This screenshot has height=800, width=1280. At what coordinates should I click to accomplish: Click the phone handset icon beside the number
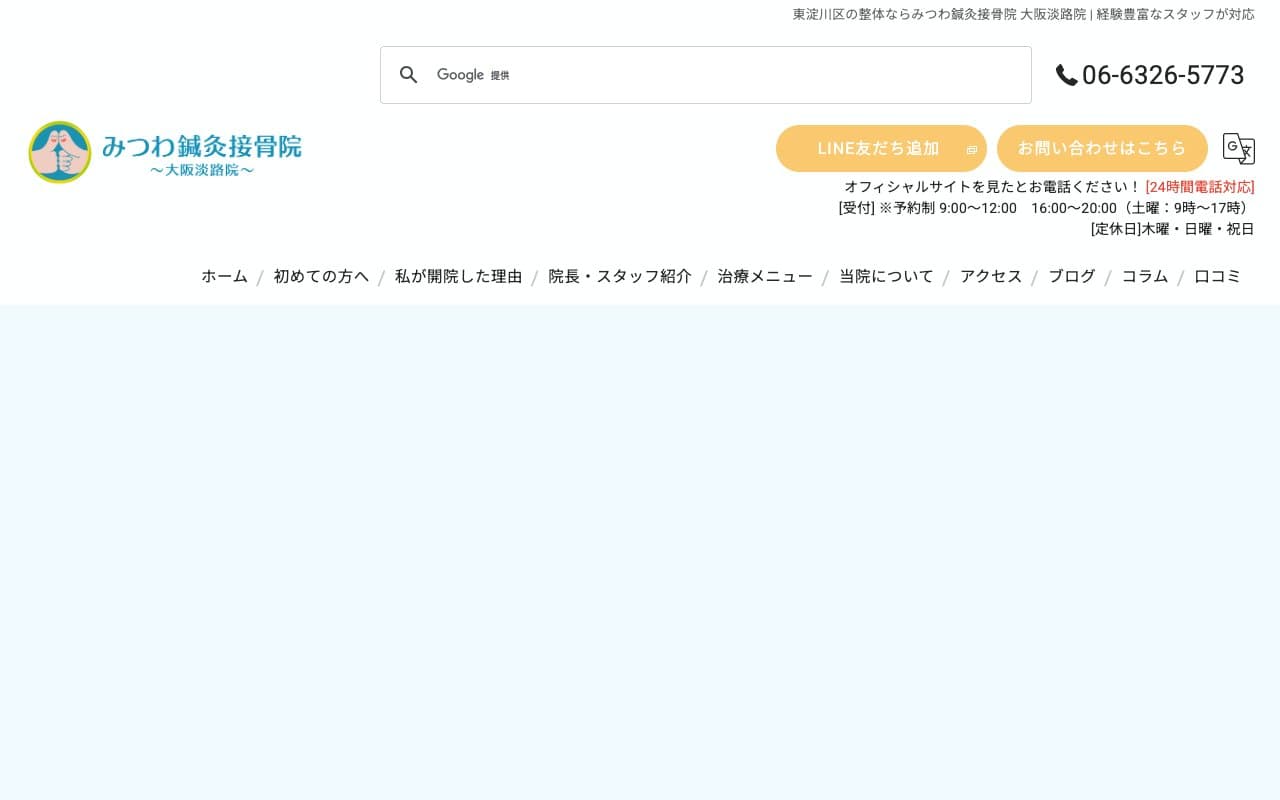click(x=1066, y=75)
